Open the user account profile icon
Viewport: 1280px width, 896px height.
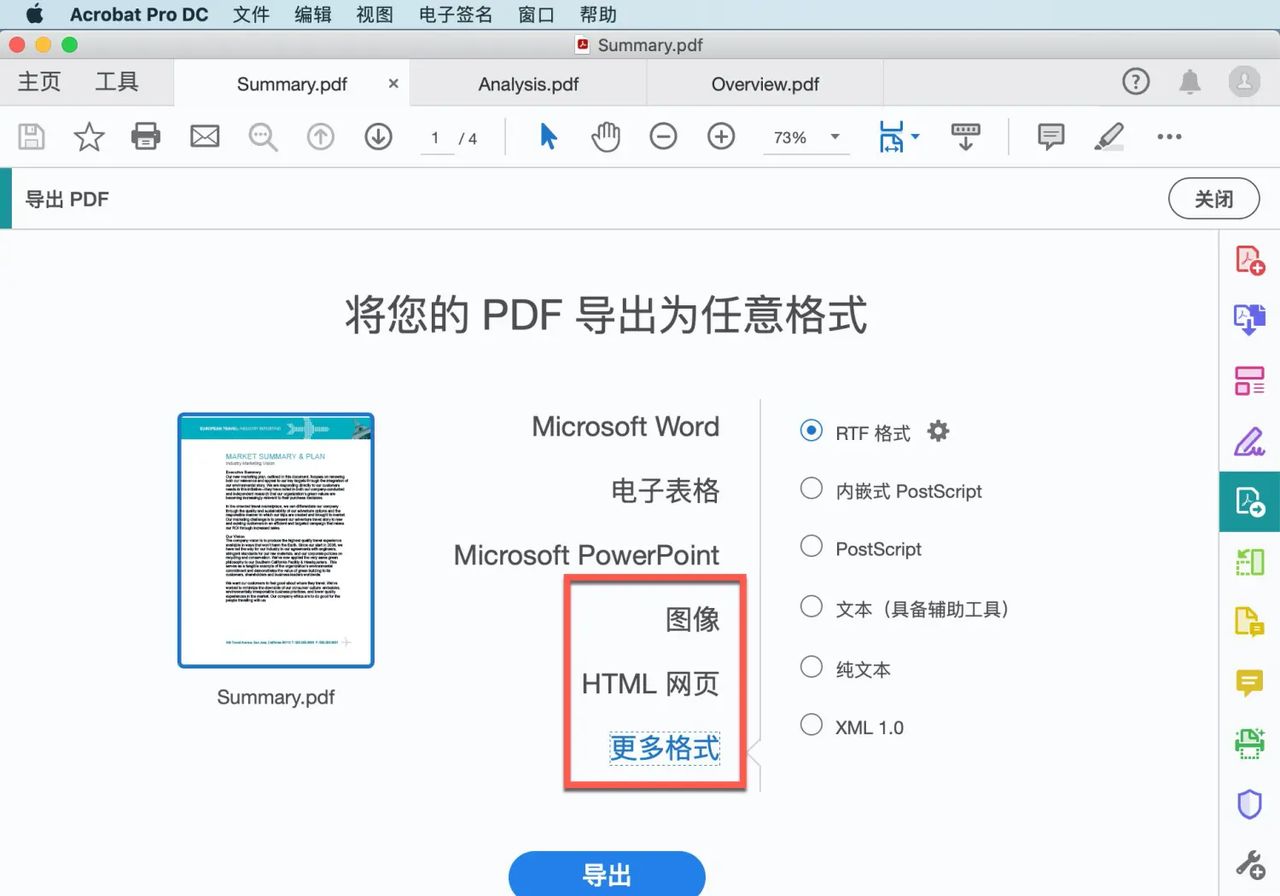(x=1244, y=82)
